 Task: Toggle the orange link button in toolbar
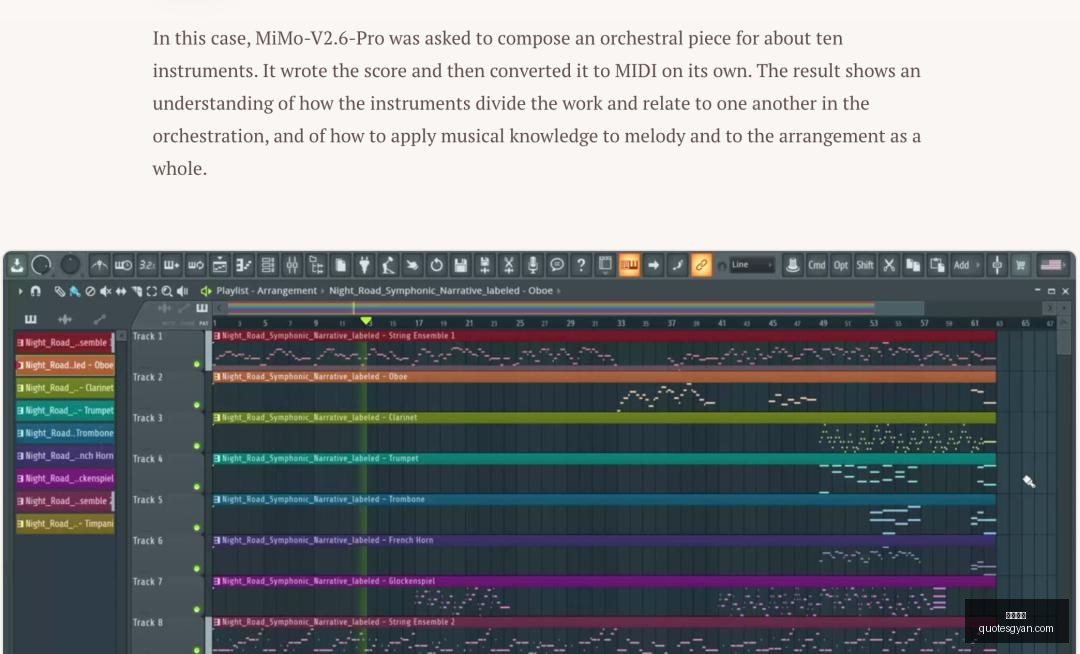pos(701,265)
